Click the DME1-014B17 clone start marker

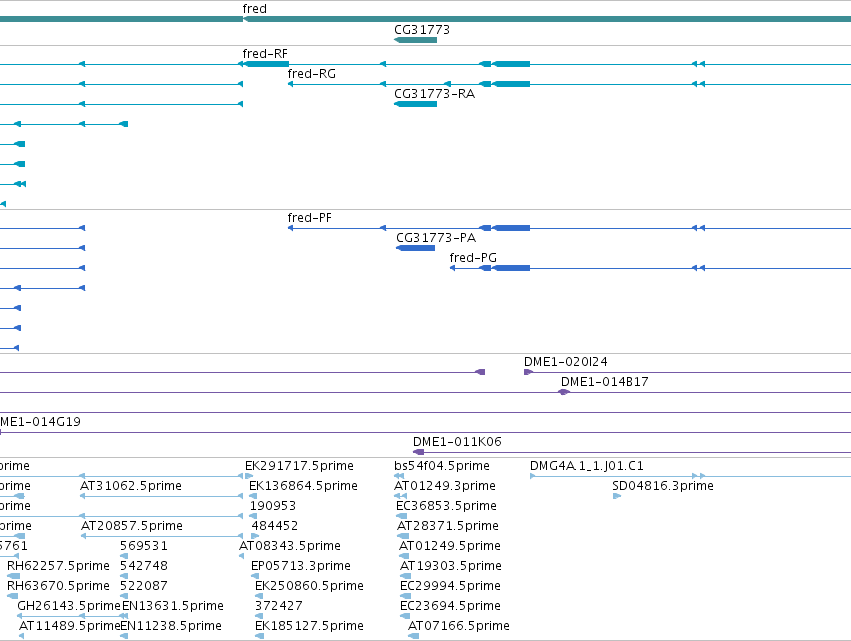click(x=564, y=392)
